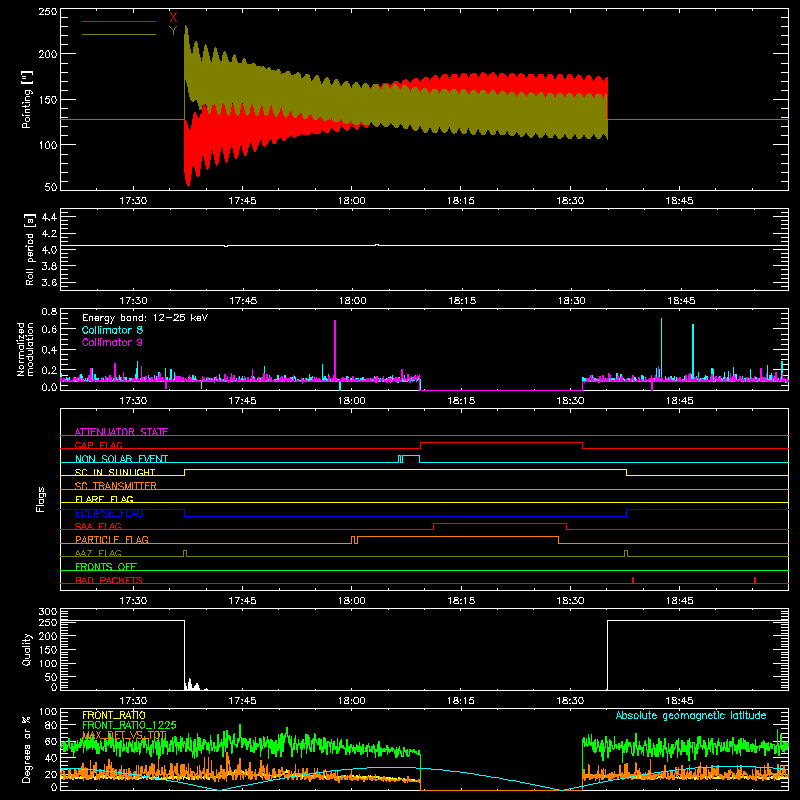
Task: Click the 4.0 tick on Roll period axis
Action: tap(49, 250)
